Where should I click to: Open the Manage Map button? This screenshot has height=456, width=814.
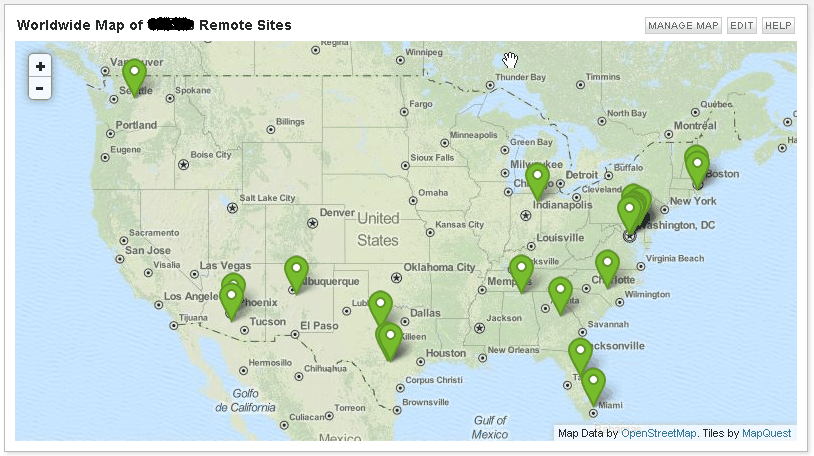(683, 25)
